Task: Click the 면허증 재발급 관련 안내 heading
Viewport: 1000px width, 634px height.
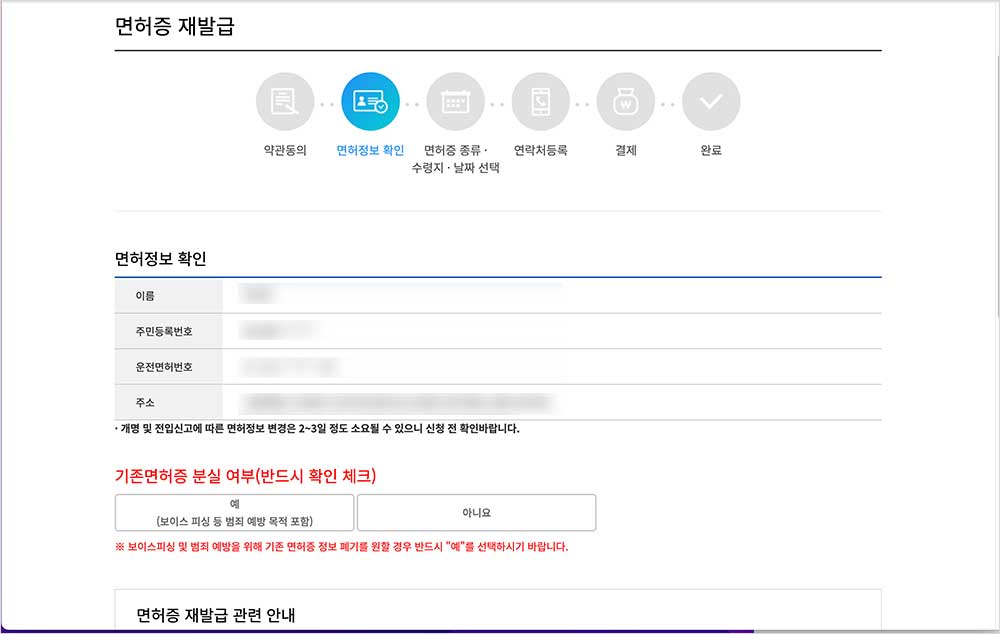Action: 214,615
